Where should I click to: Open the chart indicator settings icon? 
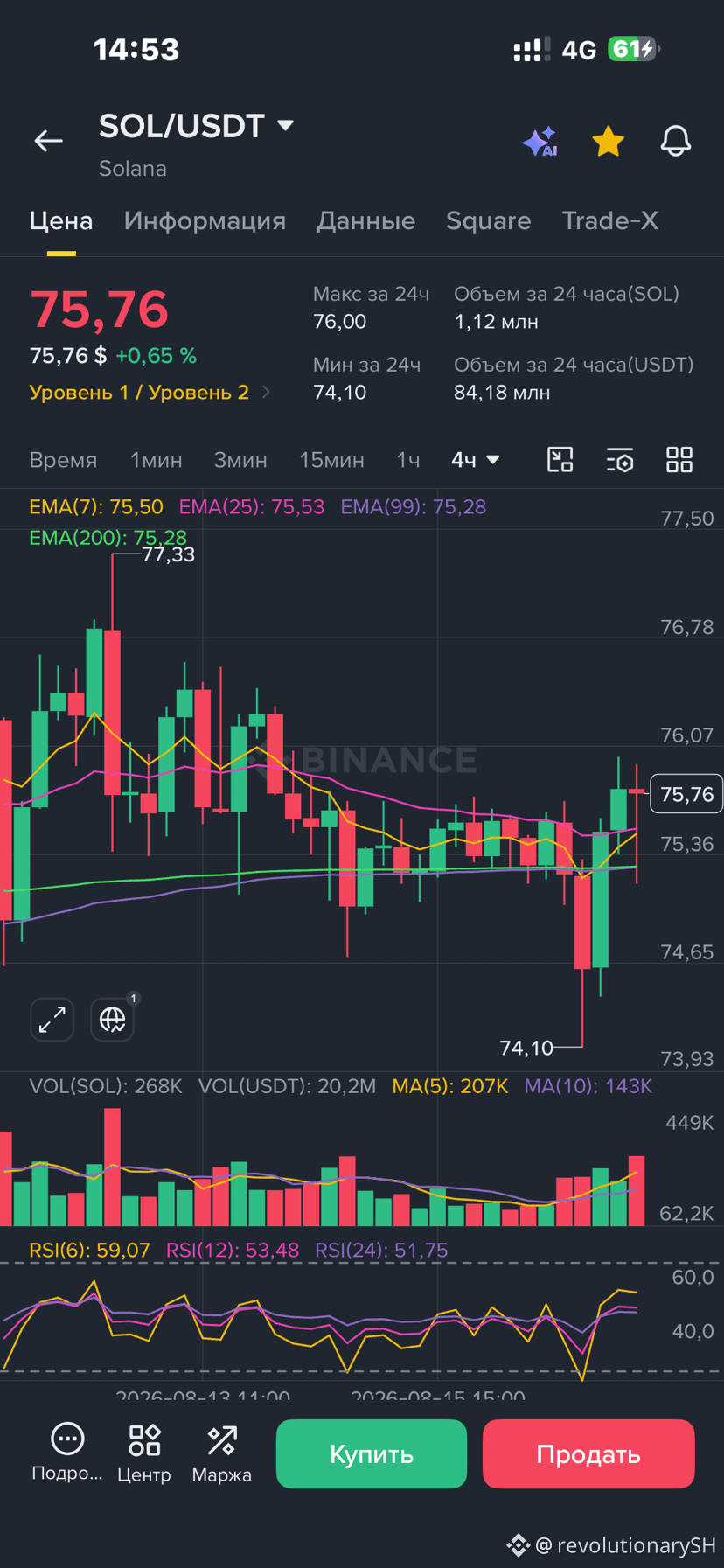tap(620, 460)
